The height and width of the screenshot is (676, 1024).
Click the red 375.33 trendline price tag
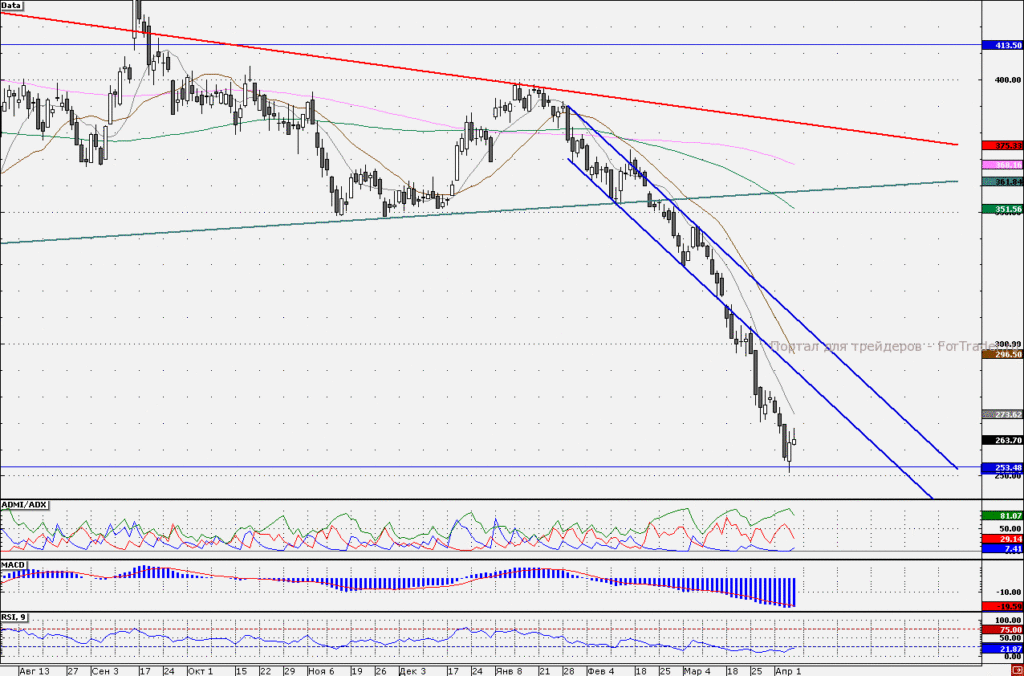(x=1002, y=146)
